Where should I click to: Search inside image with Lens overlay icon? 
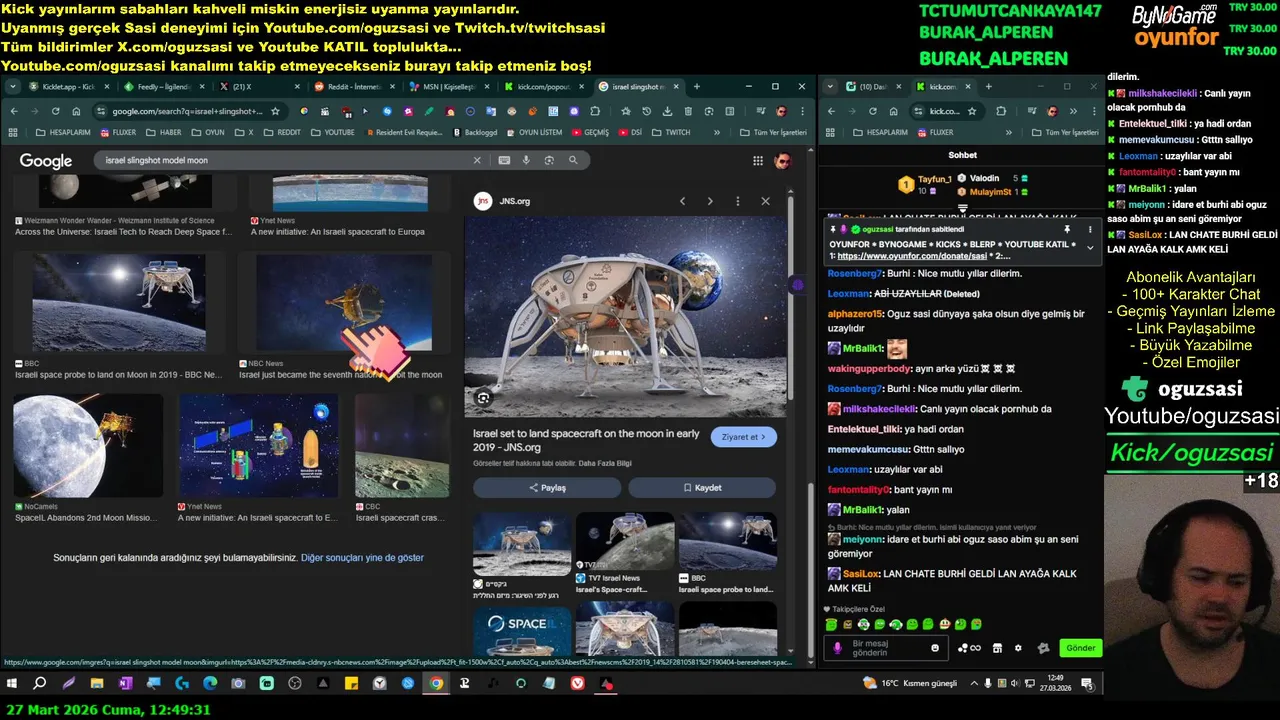pos(483,398)
